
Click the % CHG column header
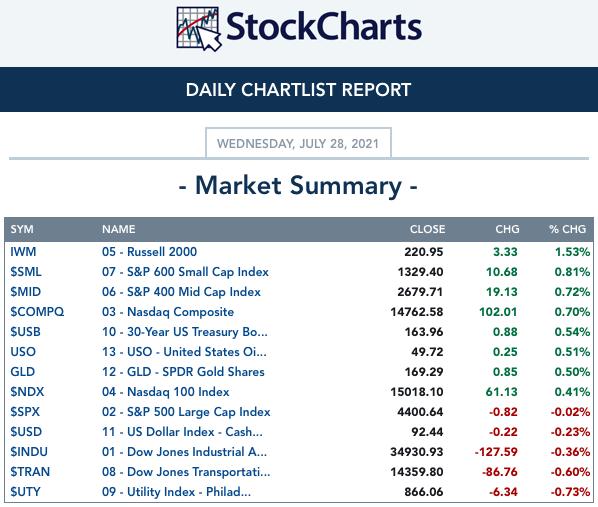point(567,229)
